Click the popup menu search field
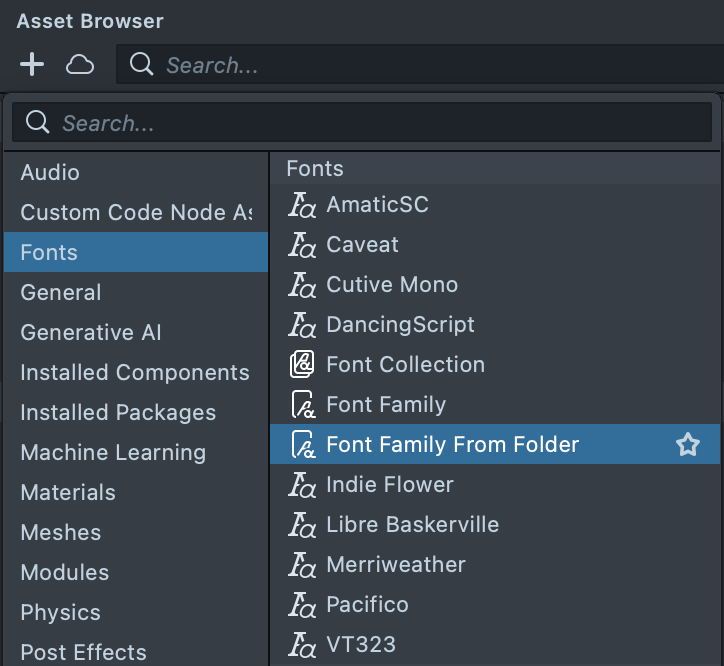The width and height of the screenshot is (724, 666). tap(380, 123)
